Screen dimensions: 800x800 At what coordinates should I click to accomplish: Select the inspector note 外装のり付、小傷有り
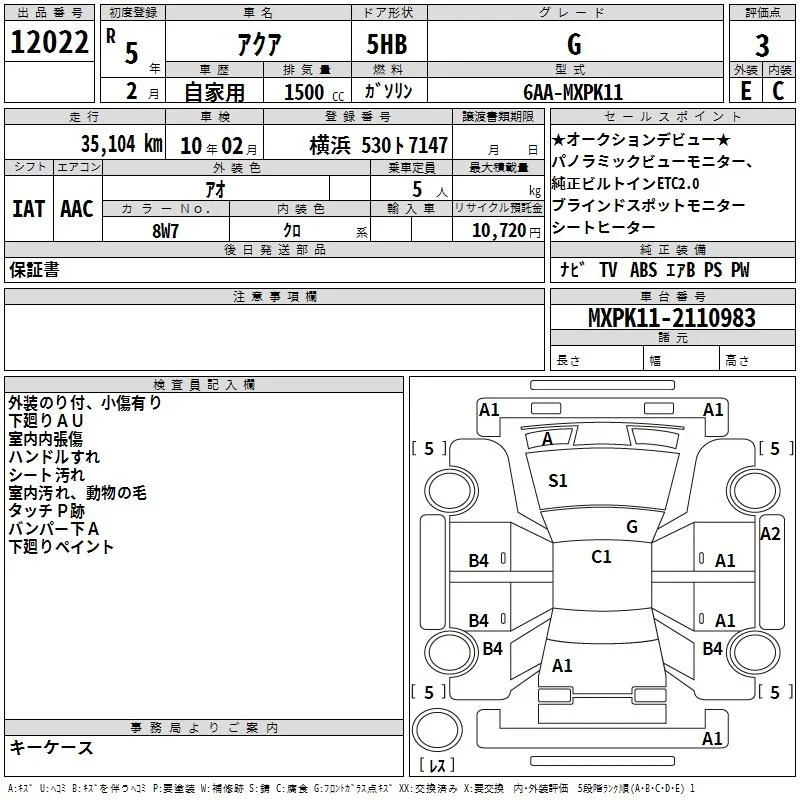(85, 403)
